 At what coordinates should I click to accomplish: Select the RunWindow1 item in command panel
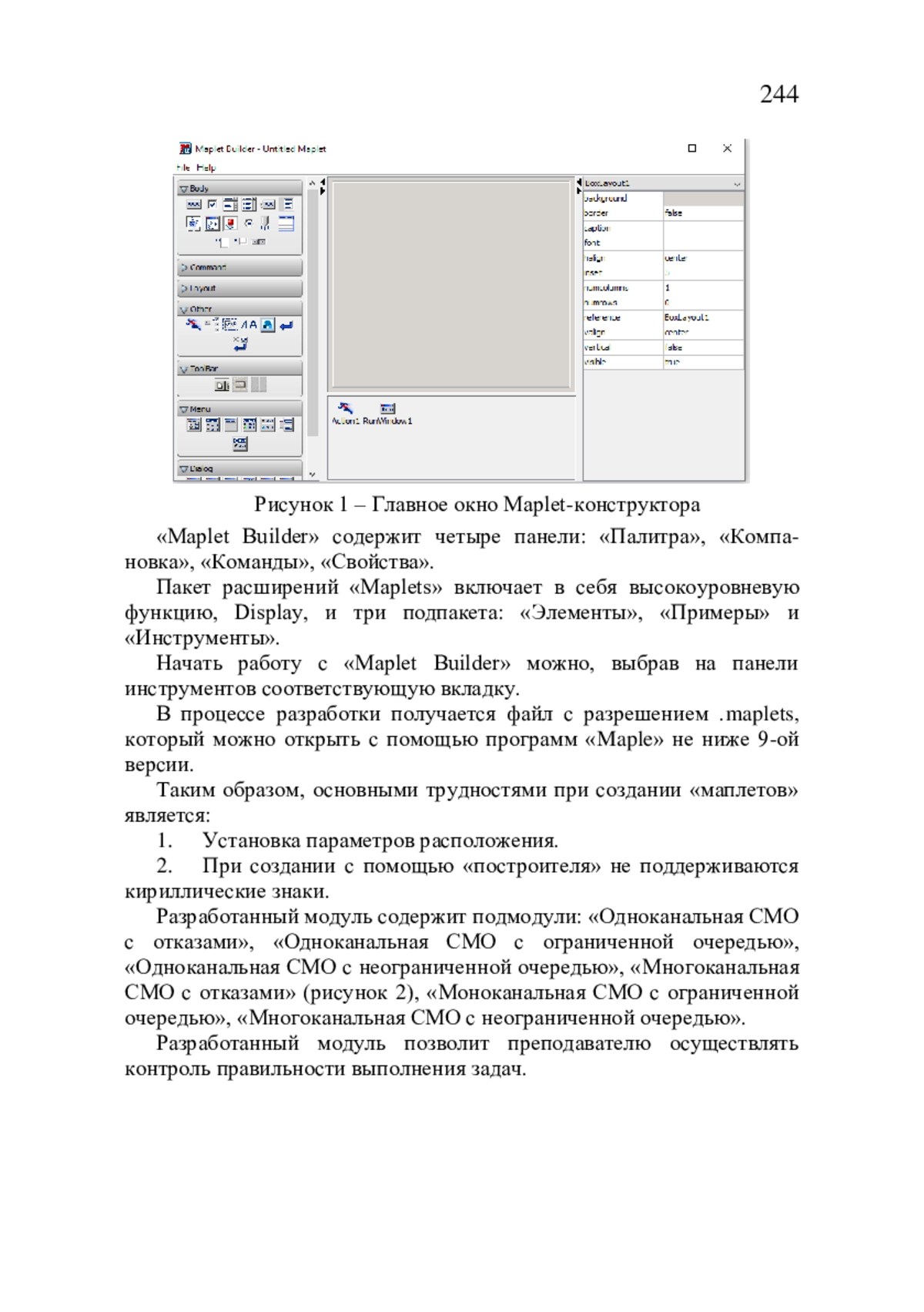point(387,412)
